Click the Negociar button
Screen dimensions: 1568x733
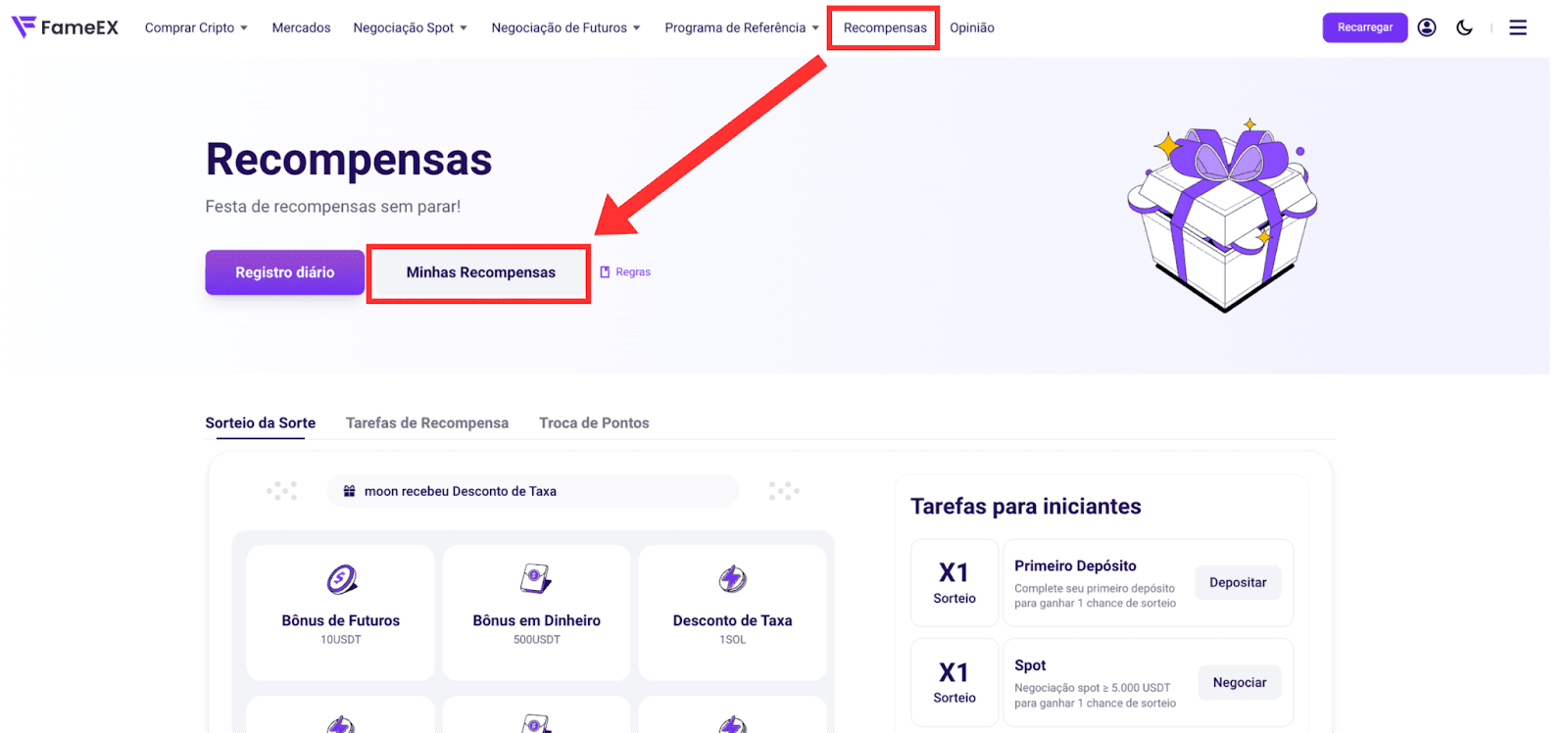point(1240,683)
